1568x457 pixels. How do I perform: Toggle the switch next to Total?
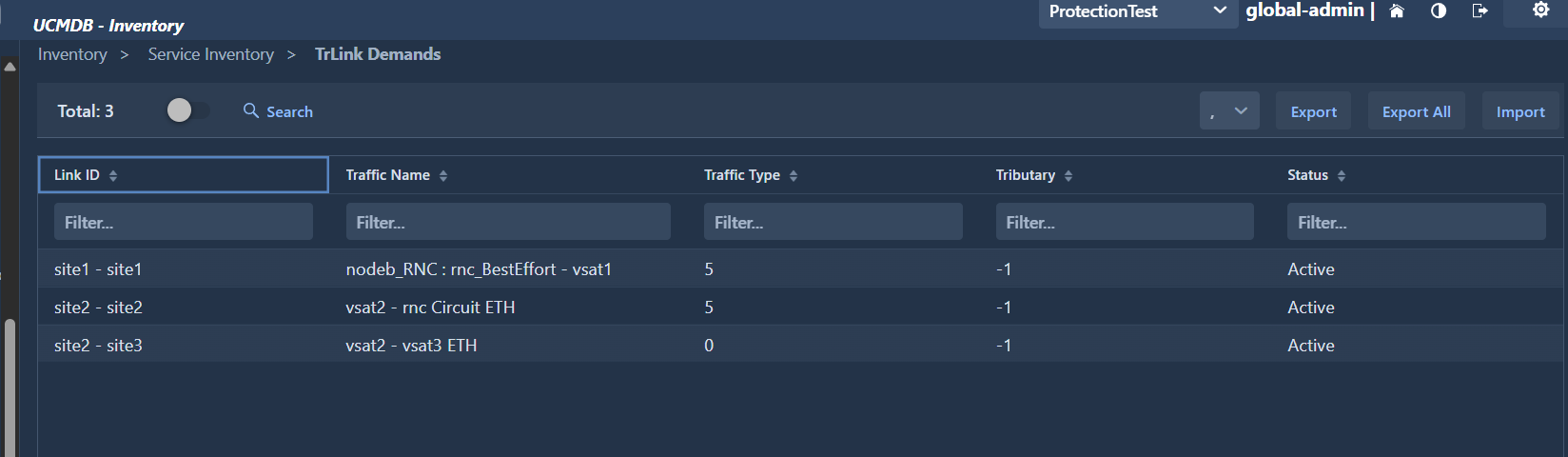[x=187, y=110]
